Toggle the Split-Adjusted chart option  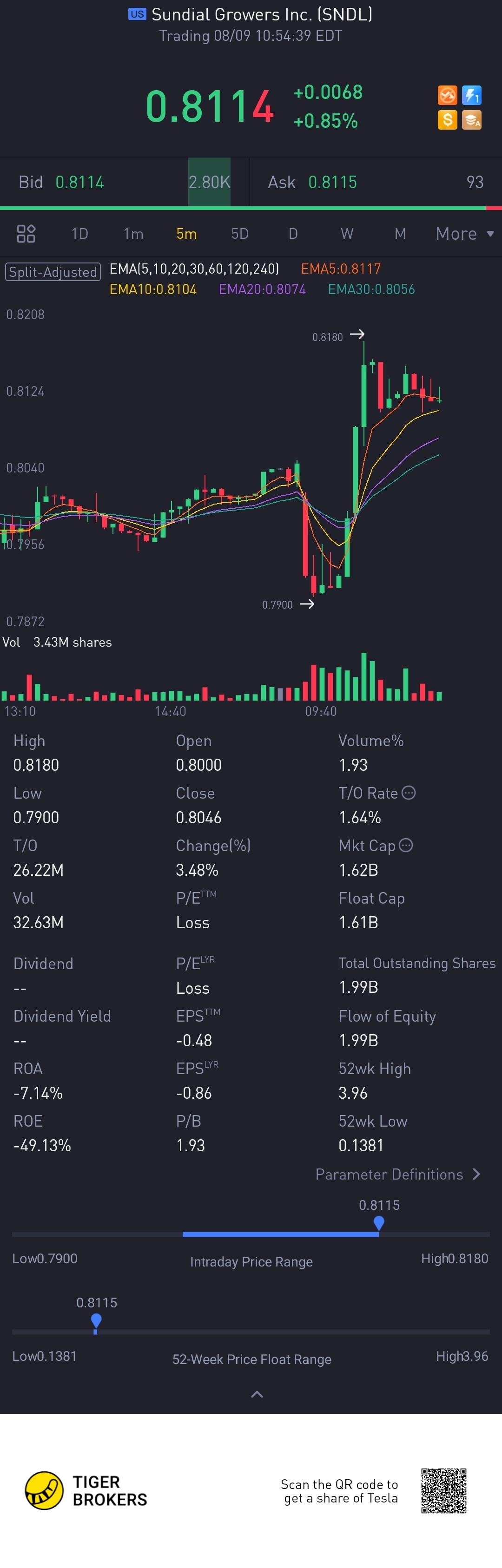(x=53, y=271)
